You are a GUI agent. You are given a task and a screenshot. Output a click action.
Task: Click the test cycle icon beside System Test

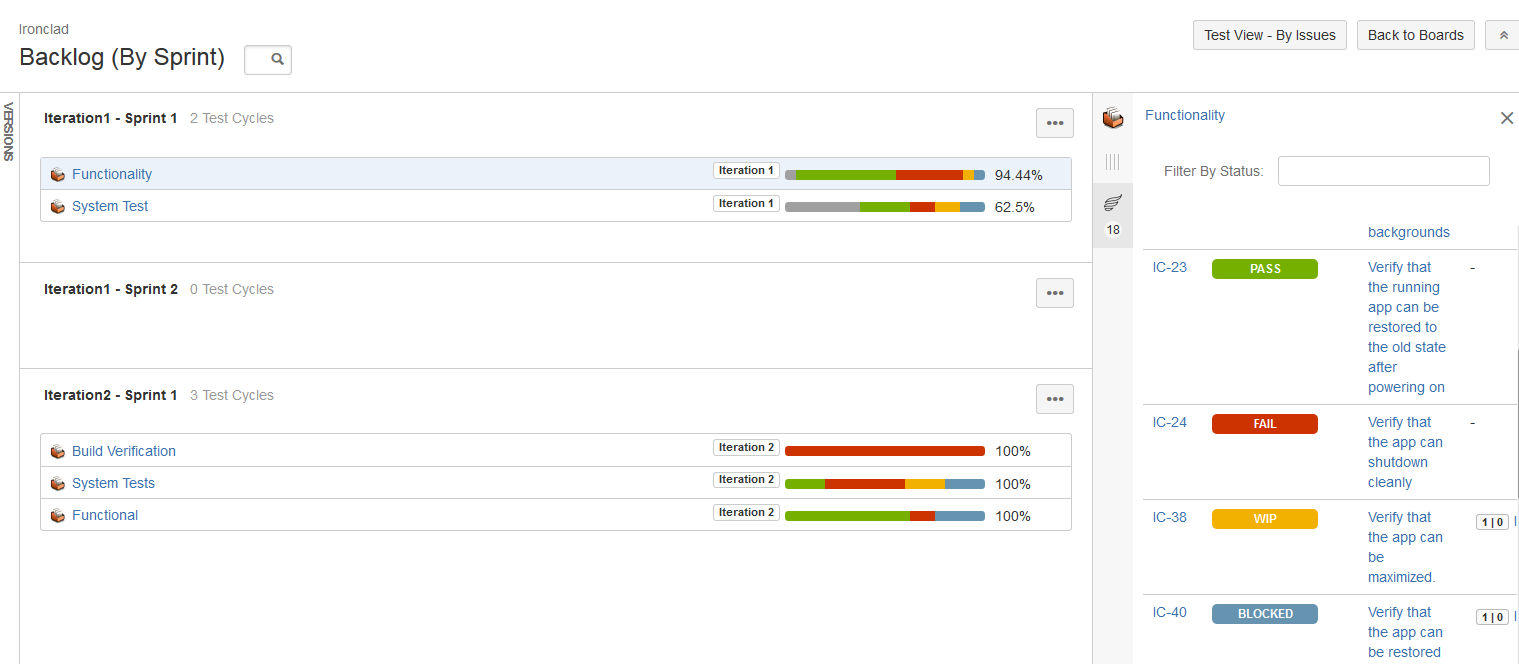pyautogui.click(x=57, y=206)
